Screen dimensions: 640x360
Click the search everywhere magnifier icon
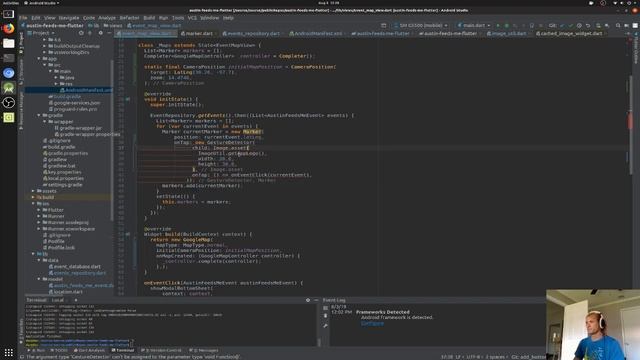pos(618,25)
